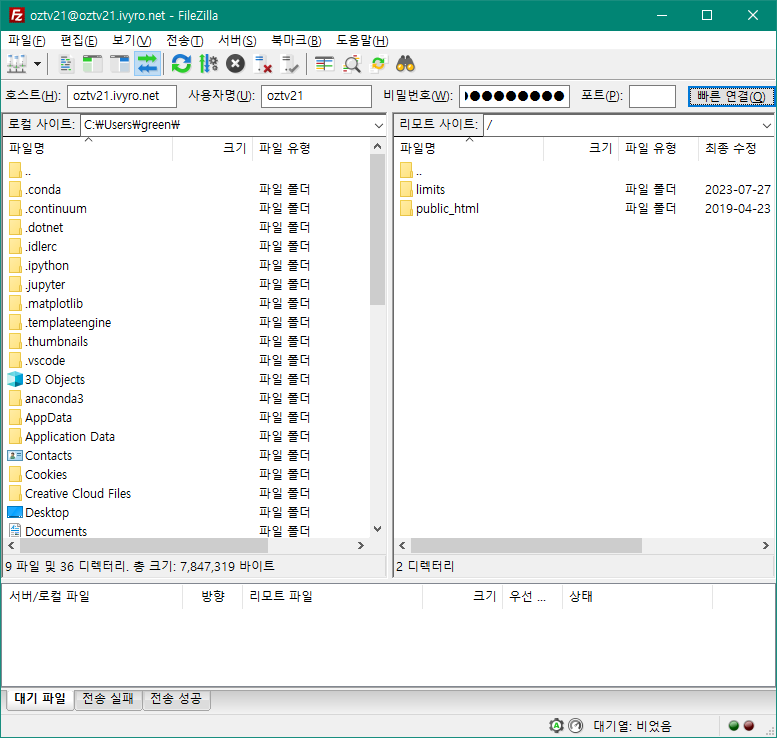Click the password input field

pos(514,96)
